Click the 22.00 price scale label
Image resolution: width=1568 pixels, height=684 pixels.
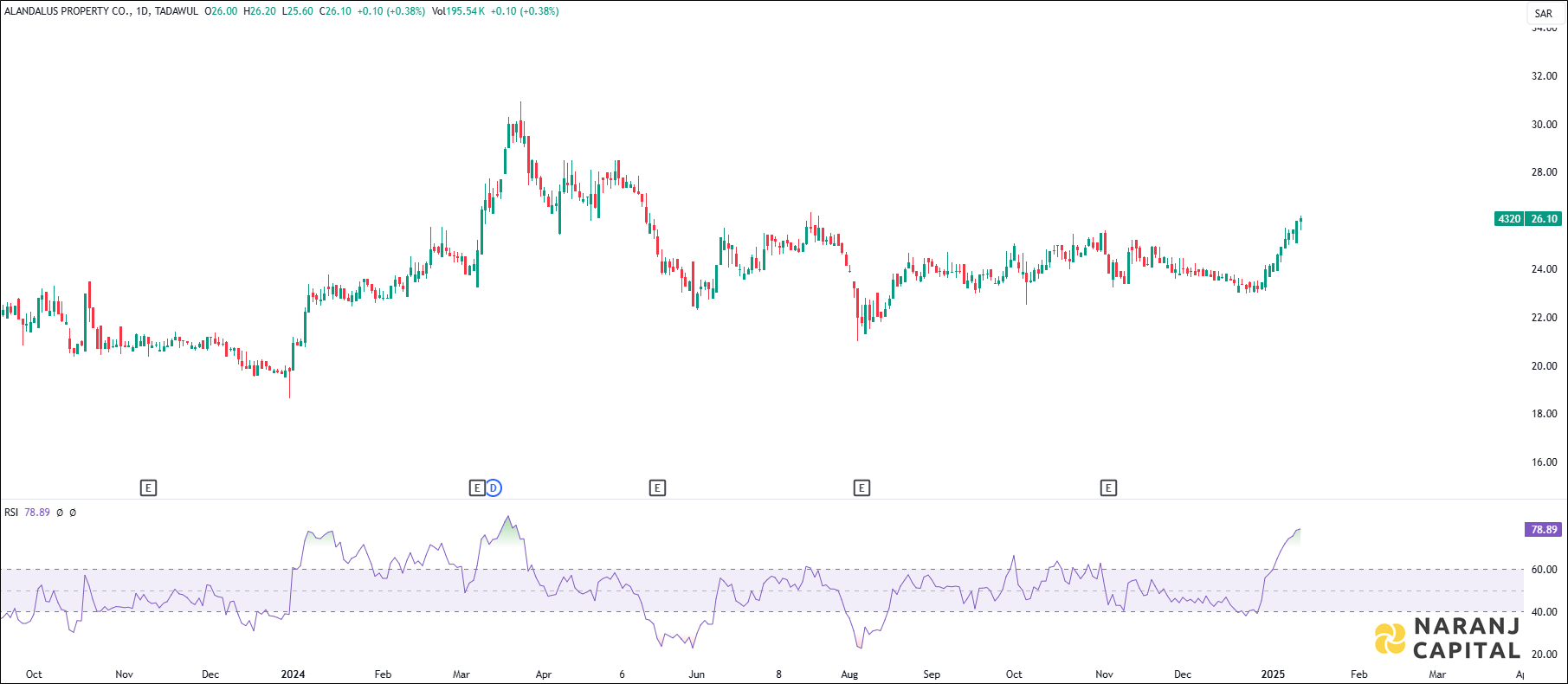[1544, 318]
